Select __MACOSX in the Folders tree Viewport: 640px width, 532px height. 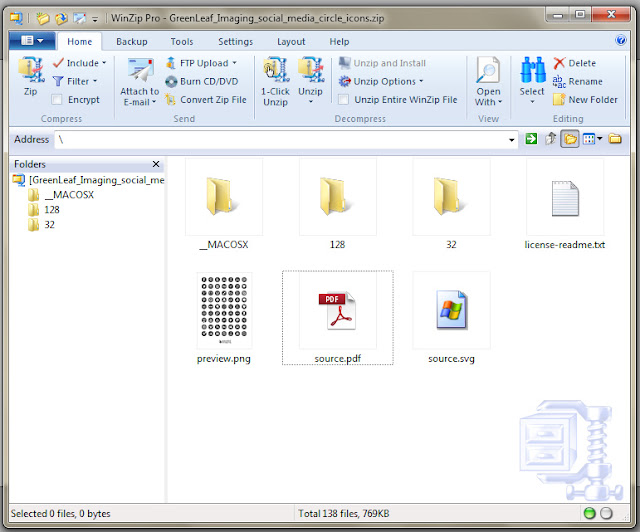pyautogui.click(x=61, y=195)
